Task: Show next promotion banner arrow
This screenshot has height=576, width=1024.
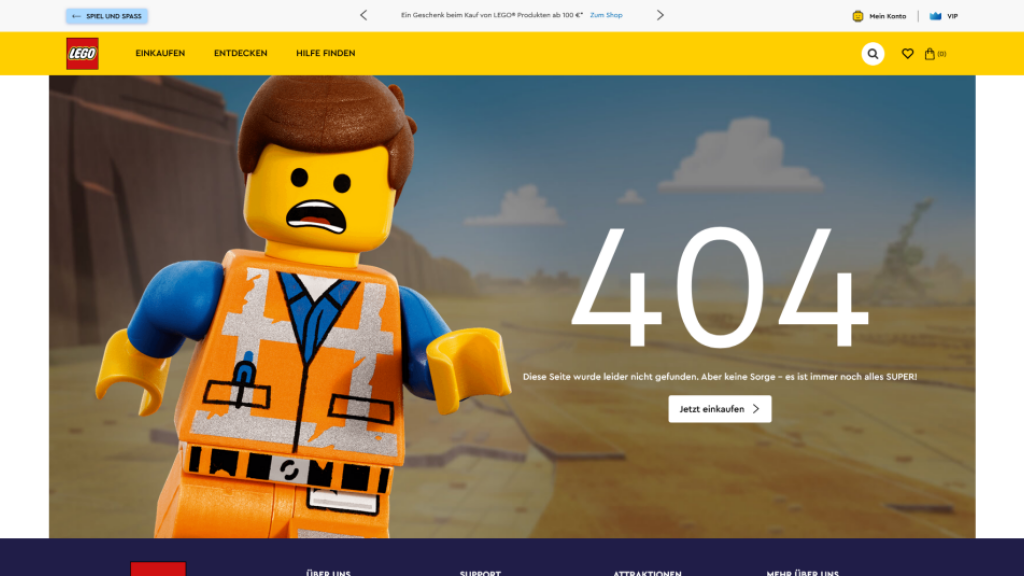Action: pyautogui.click(x=660, y=15)
